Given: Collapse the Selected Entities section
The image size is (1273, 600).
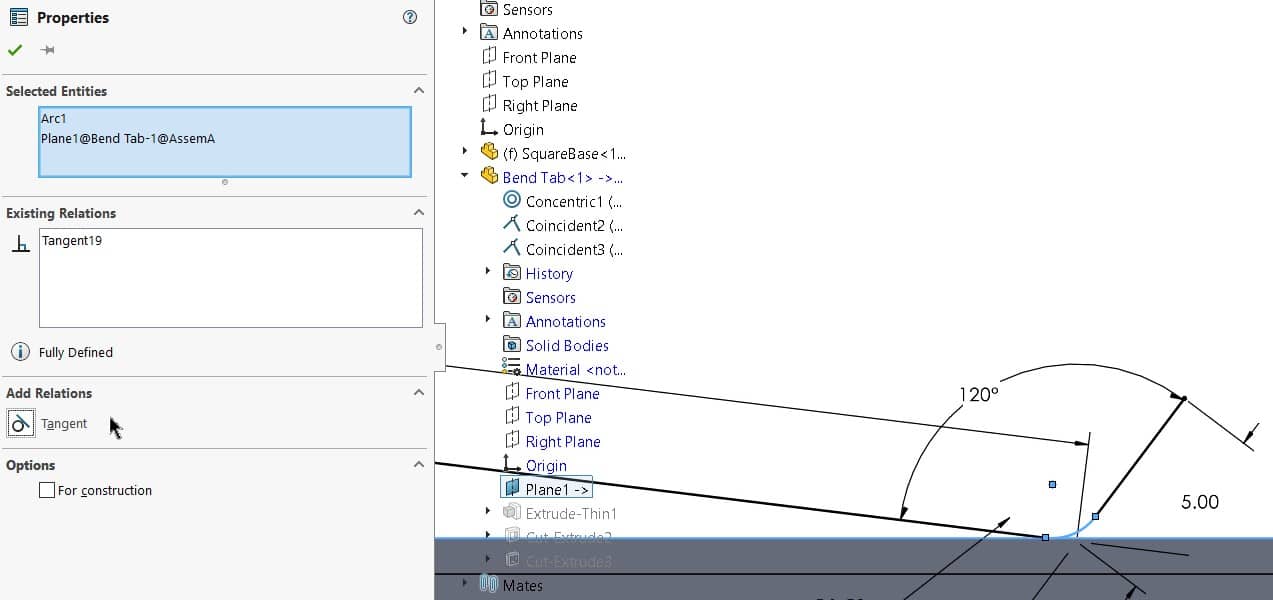Looking at the screenshot, I should (419, 90).
